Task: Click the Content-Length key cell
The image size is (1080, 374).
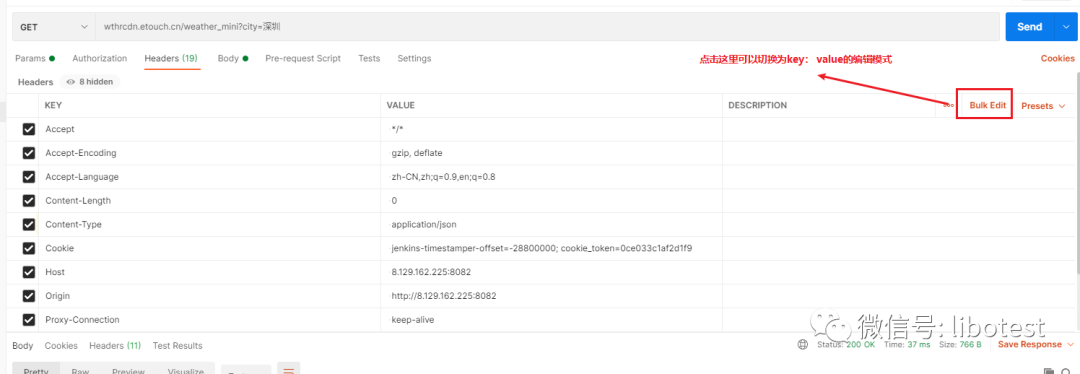Action: coord(209,201)
